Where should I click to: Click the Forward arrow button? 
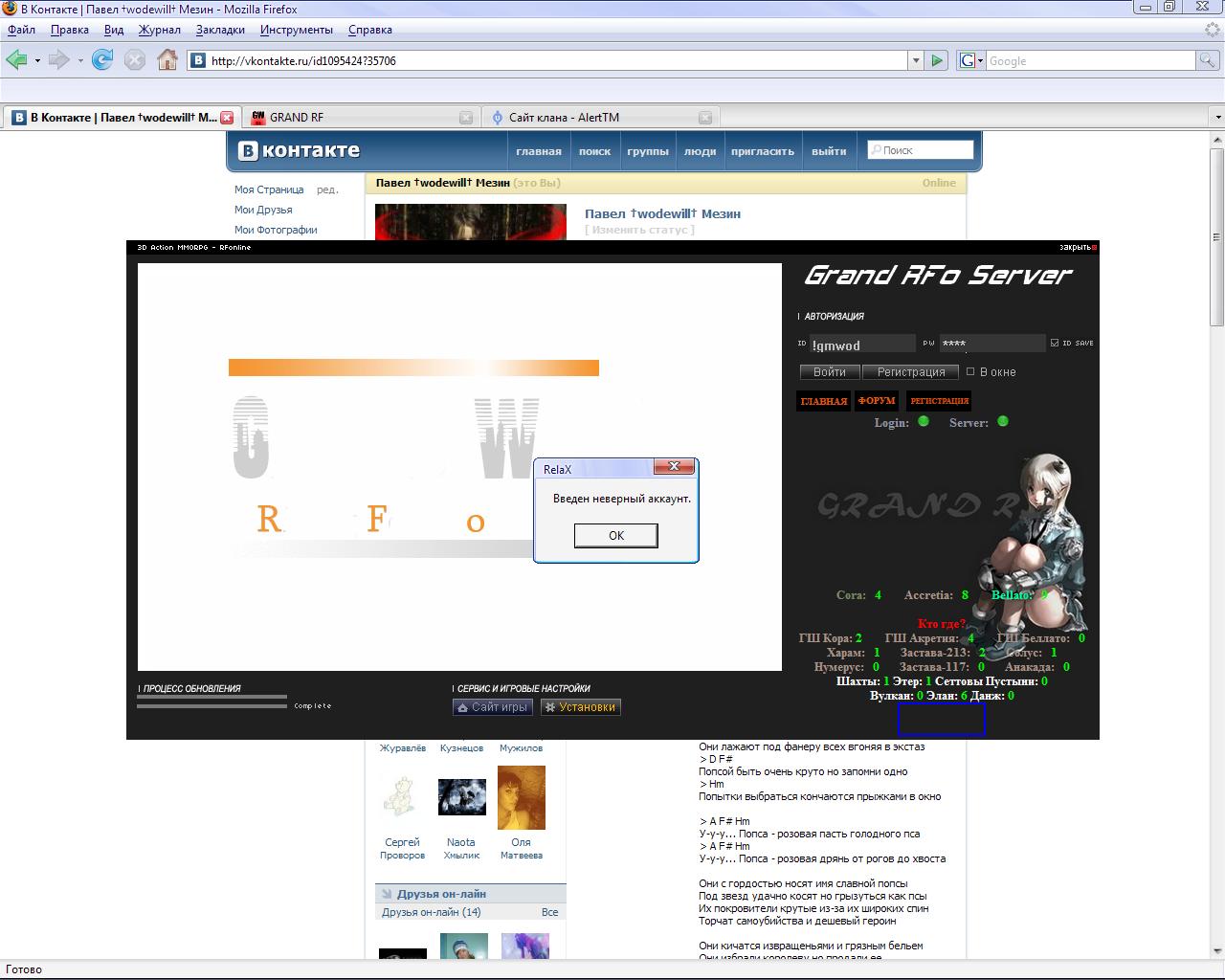coord(59,60)
